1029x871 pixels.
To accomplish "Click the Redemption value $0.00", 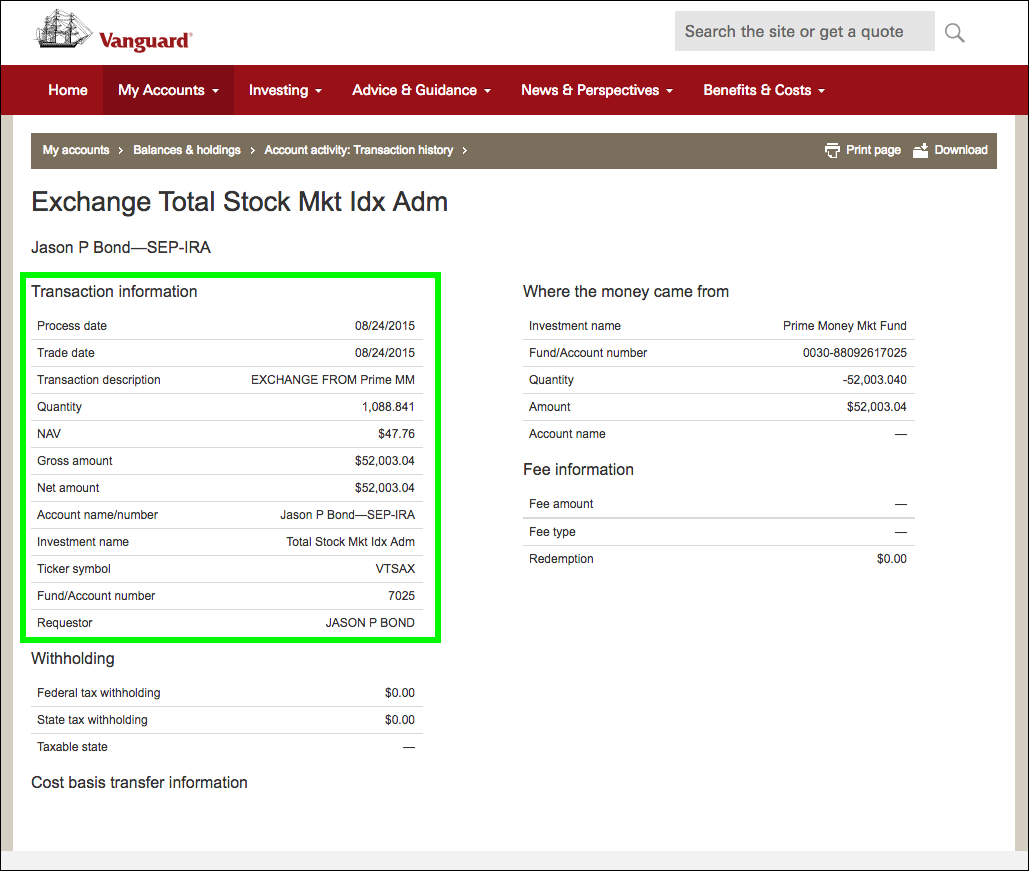I will [892, 559].
